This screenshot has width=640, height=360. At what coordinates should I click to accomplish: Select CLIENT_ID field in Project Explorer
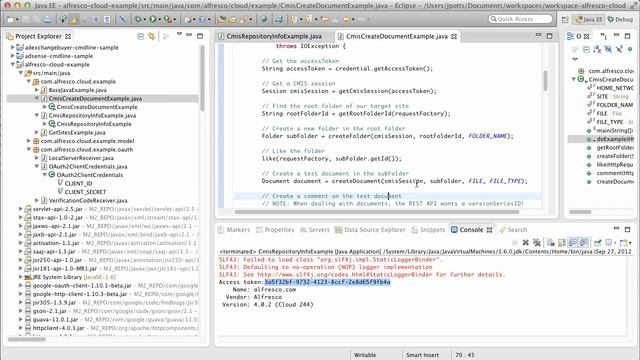coord(78,183)
